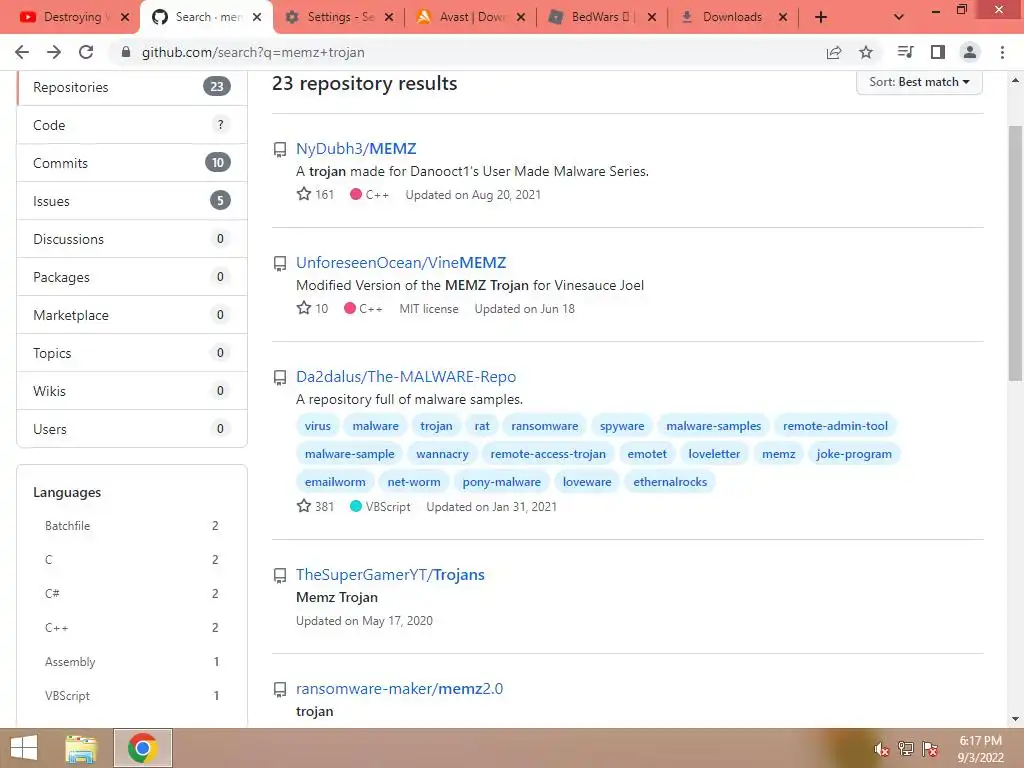The height and width of the screenshot is (768, 1024).
Task: Select Commits results filter
Action: pyautogui.click(x=132, y=163)
